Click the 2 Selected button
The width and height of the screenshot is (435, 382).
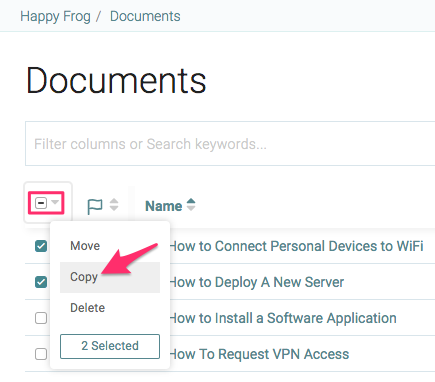tap(110, 346)
